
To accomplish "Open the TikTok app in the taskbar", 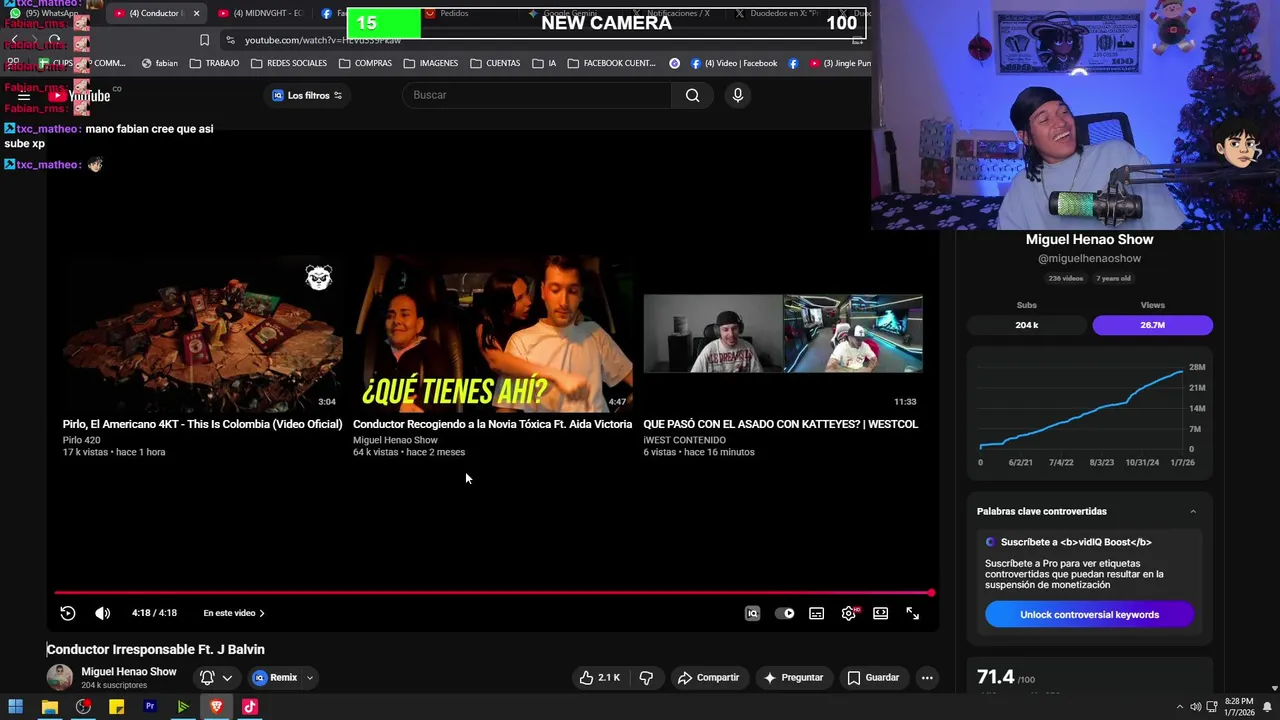I will tap(250, 707).
